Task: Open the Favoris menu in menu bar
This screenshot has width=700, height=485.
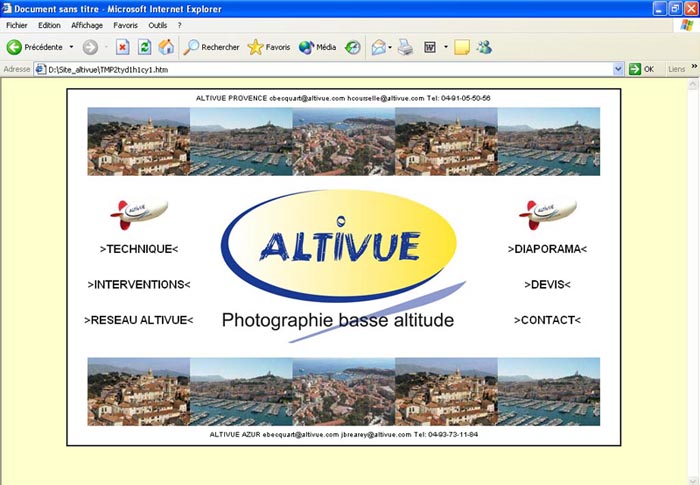Action: tap(125, 25)
